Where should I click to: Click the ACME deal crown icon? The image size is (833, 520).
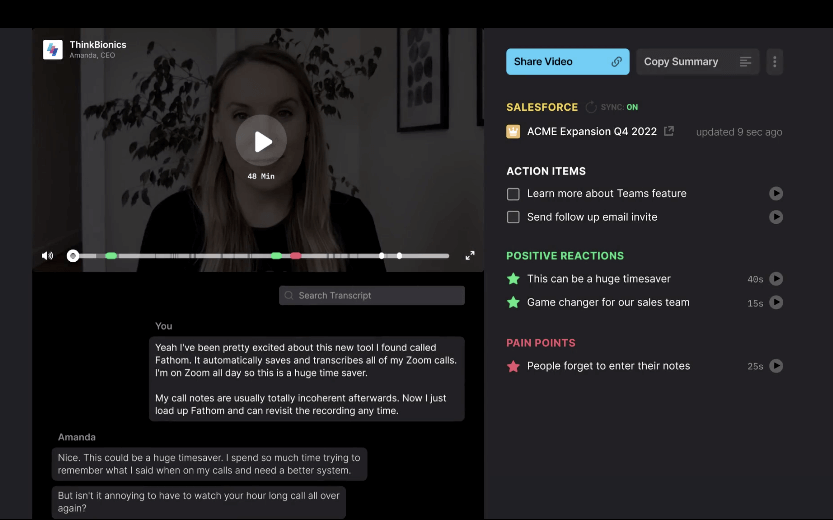513,131
